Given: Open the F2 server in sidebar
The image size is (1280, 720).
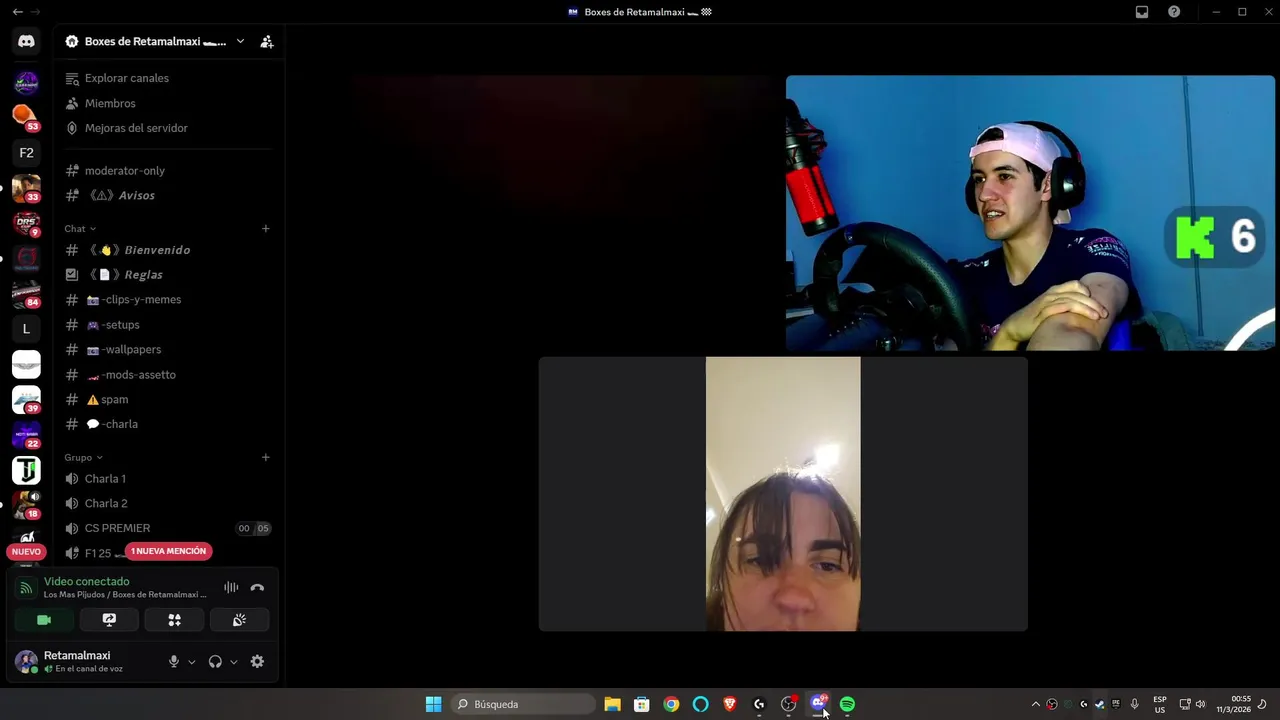Looking at the screenshot, I should (x=26, y=153).
